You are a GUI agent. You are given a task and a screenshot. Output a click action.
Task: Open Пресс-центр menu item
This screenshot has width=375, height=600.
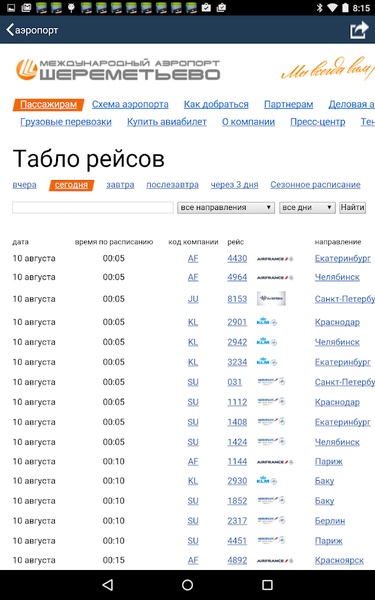click(x=318, y=122)
